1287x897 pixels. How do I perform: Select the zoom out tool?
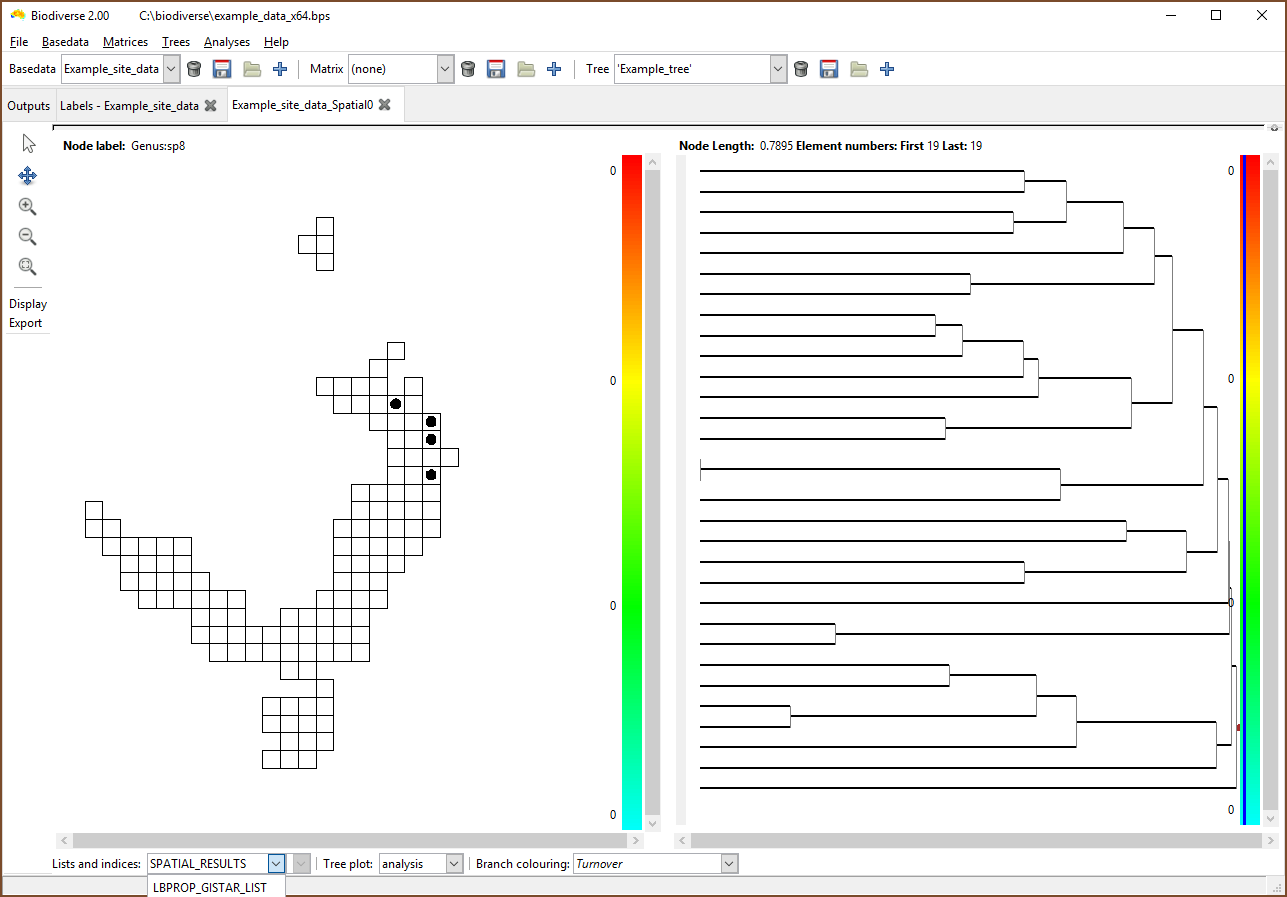pyautogui.click(x=28, y=236)
